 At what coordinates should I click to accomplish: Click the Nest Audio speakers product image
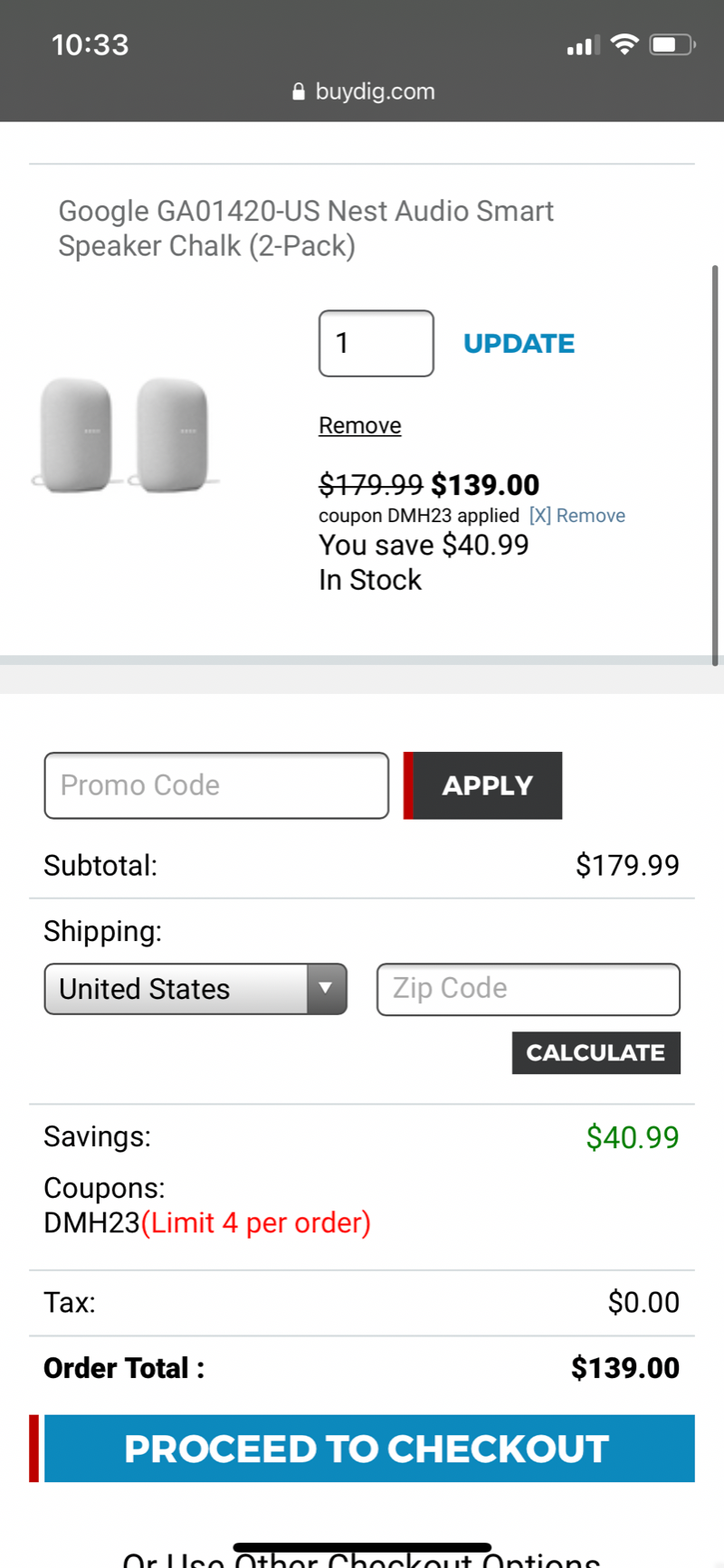pyautogui.click(x=127, y=434)
